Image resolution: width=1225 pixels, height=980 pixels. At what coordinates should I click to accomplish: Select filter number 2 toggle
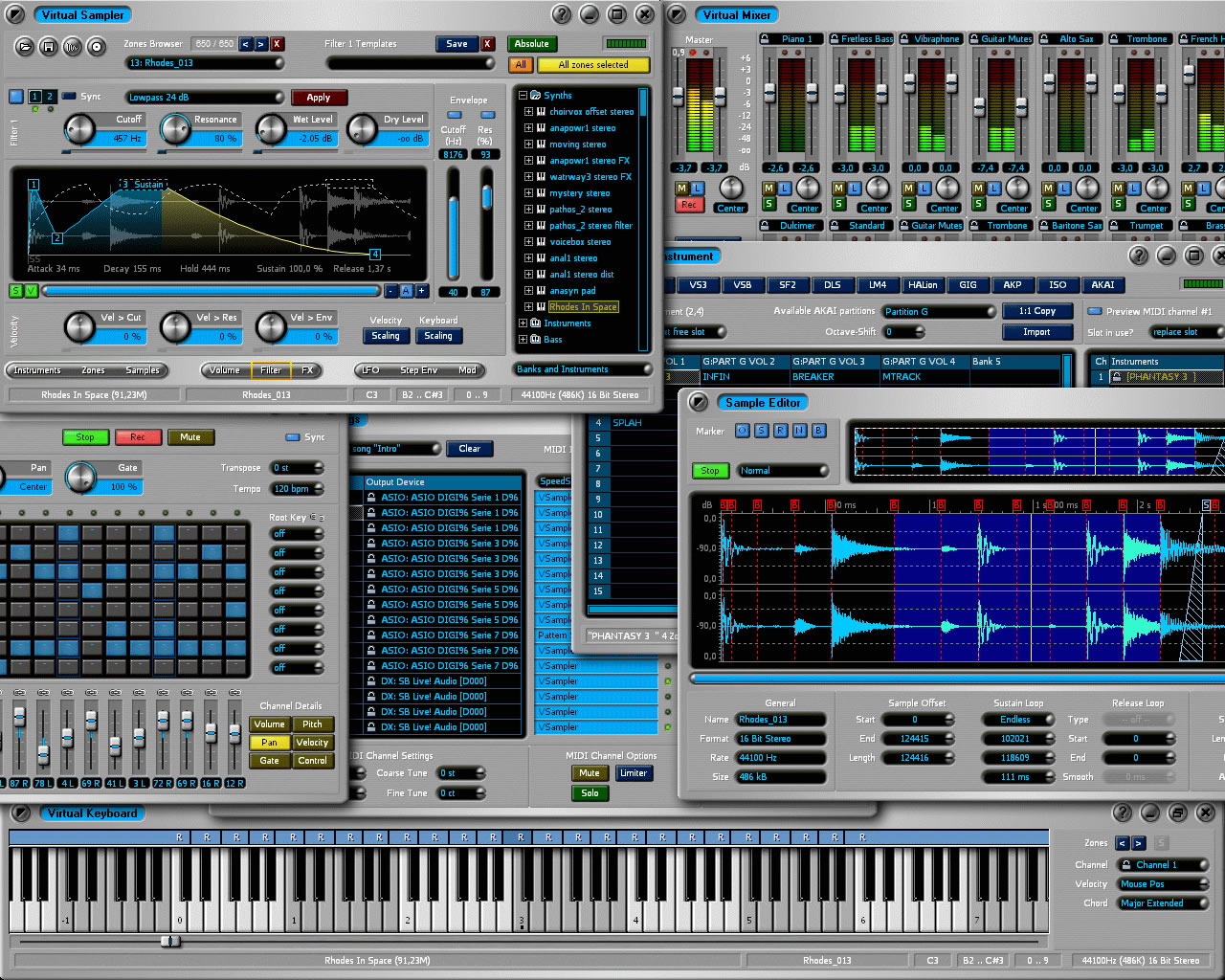[x=50, y=97]
